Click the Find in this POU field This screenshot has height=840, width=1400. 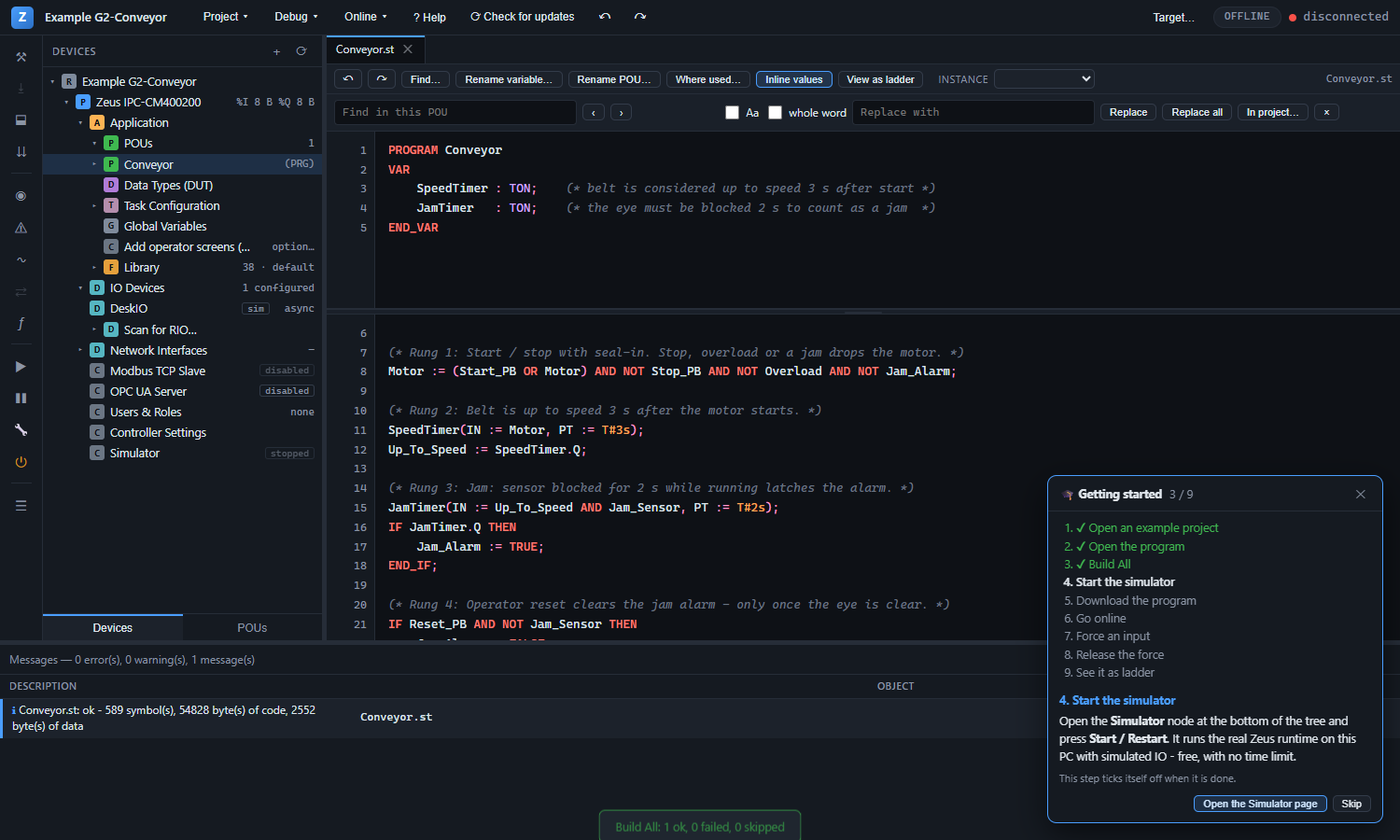pos(455,112)
